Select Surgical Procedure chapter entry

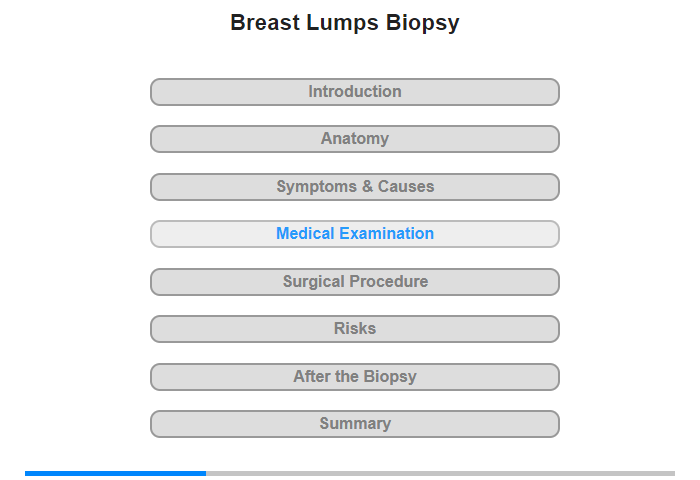[354, 282]
